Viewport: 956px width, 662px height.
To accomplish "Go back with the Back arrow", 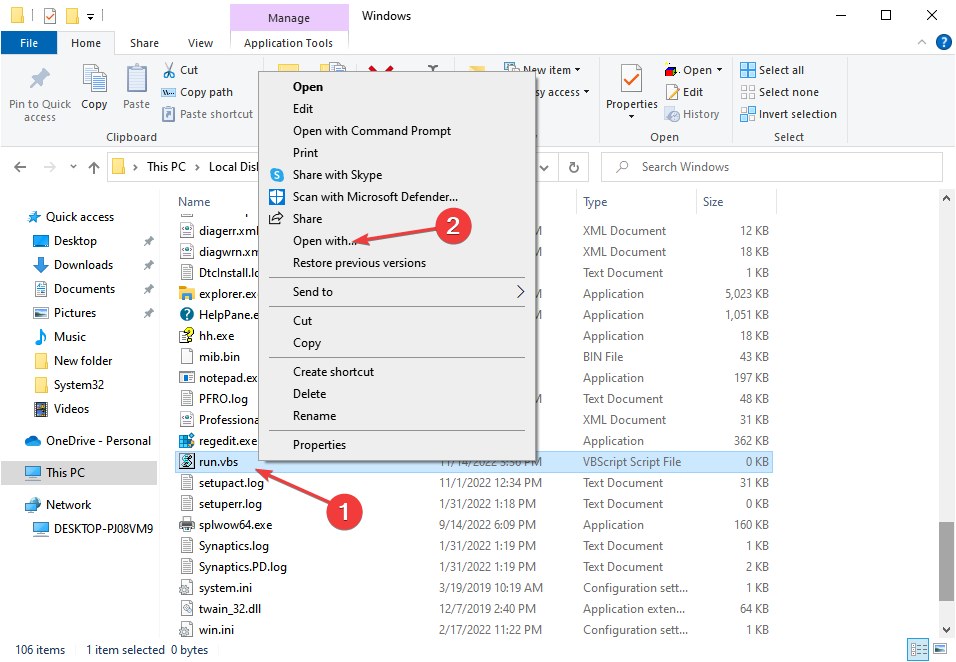I will pos(20,167).
